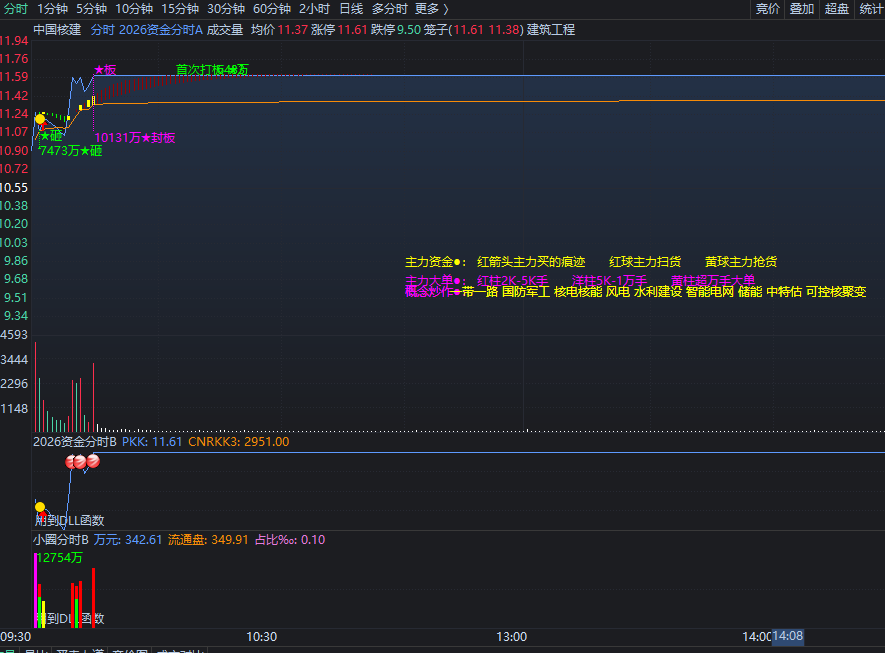Select the 60分钟 period tab

pos(271,9)
